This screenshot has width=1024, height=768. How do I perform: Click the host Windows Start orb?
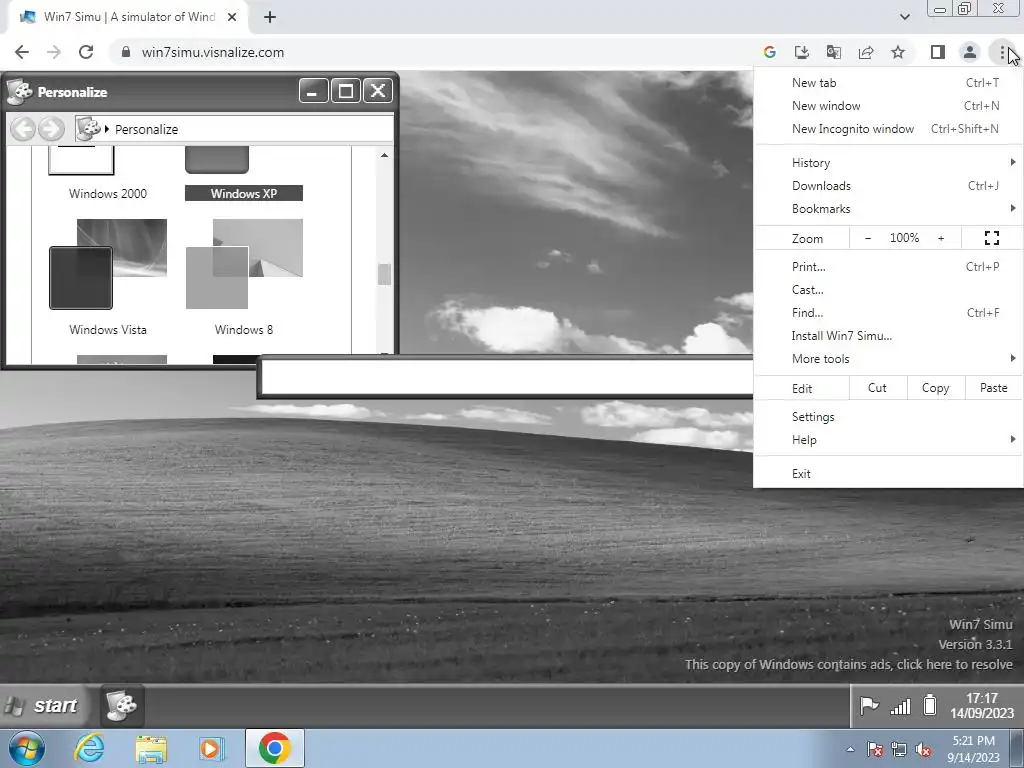pos(27,748)
